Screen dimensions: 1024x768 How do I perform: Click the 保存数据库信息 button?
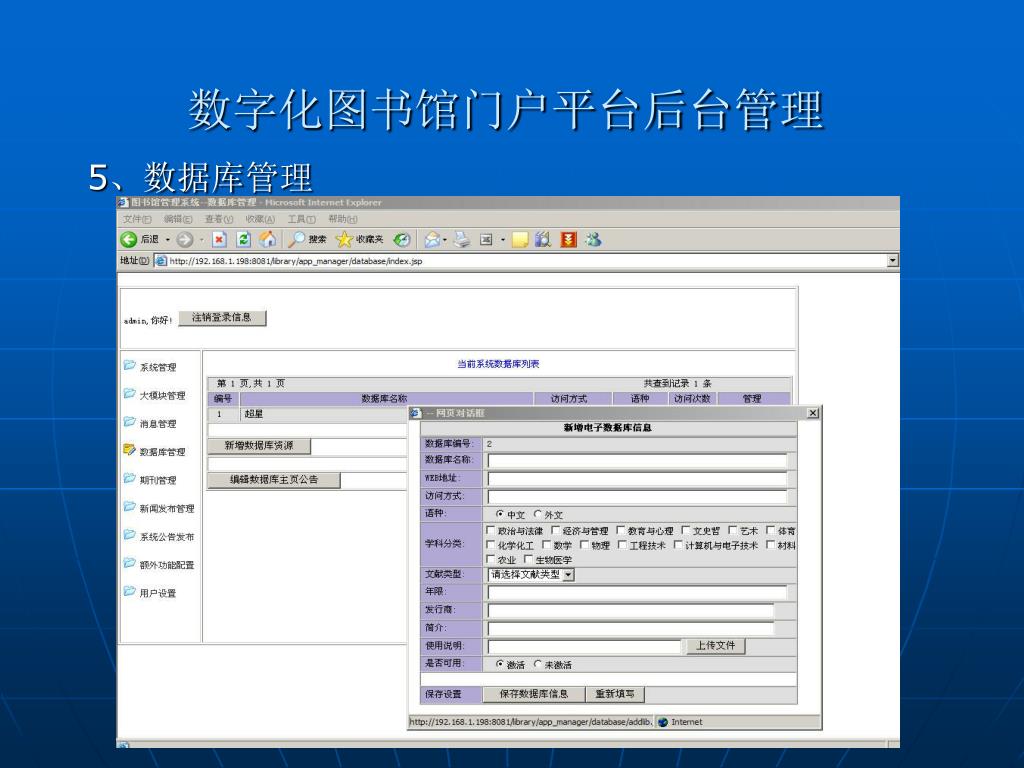click(534, 694)
